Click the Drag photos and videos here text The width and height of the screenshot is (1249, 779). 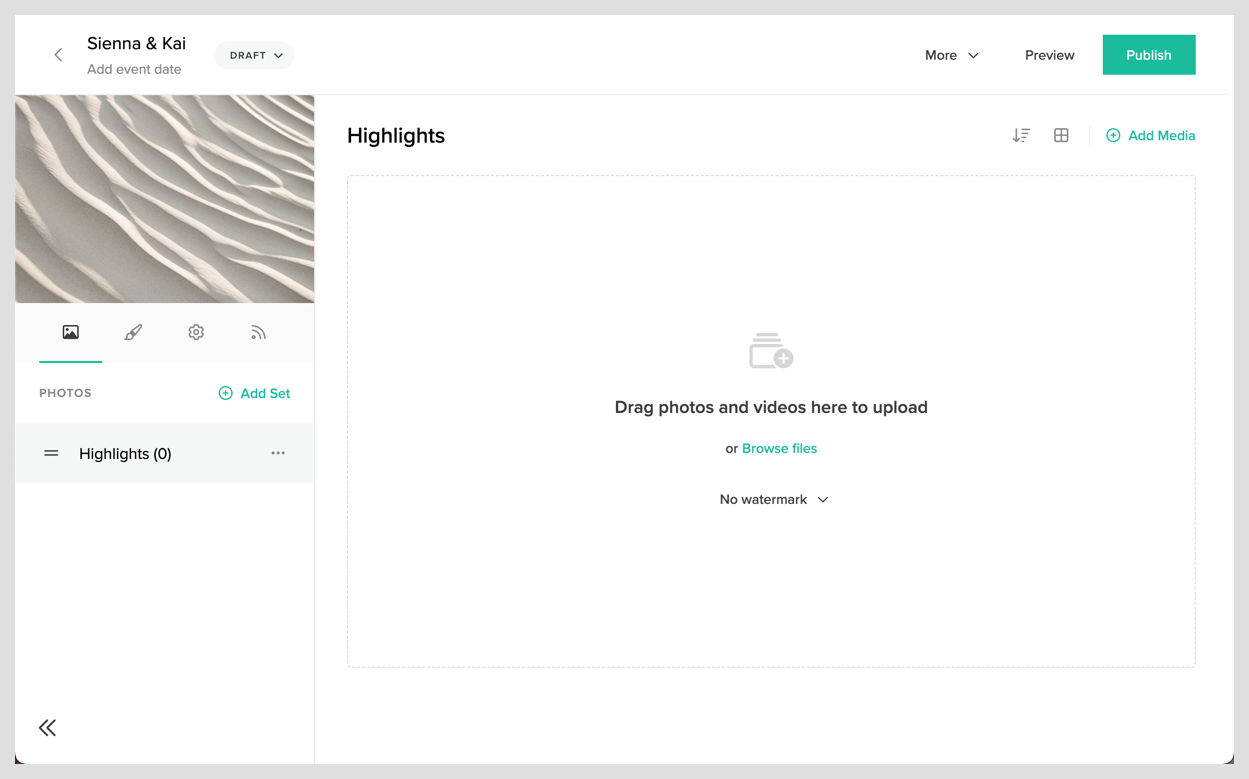click(771, 407)
